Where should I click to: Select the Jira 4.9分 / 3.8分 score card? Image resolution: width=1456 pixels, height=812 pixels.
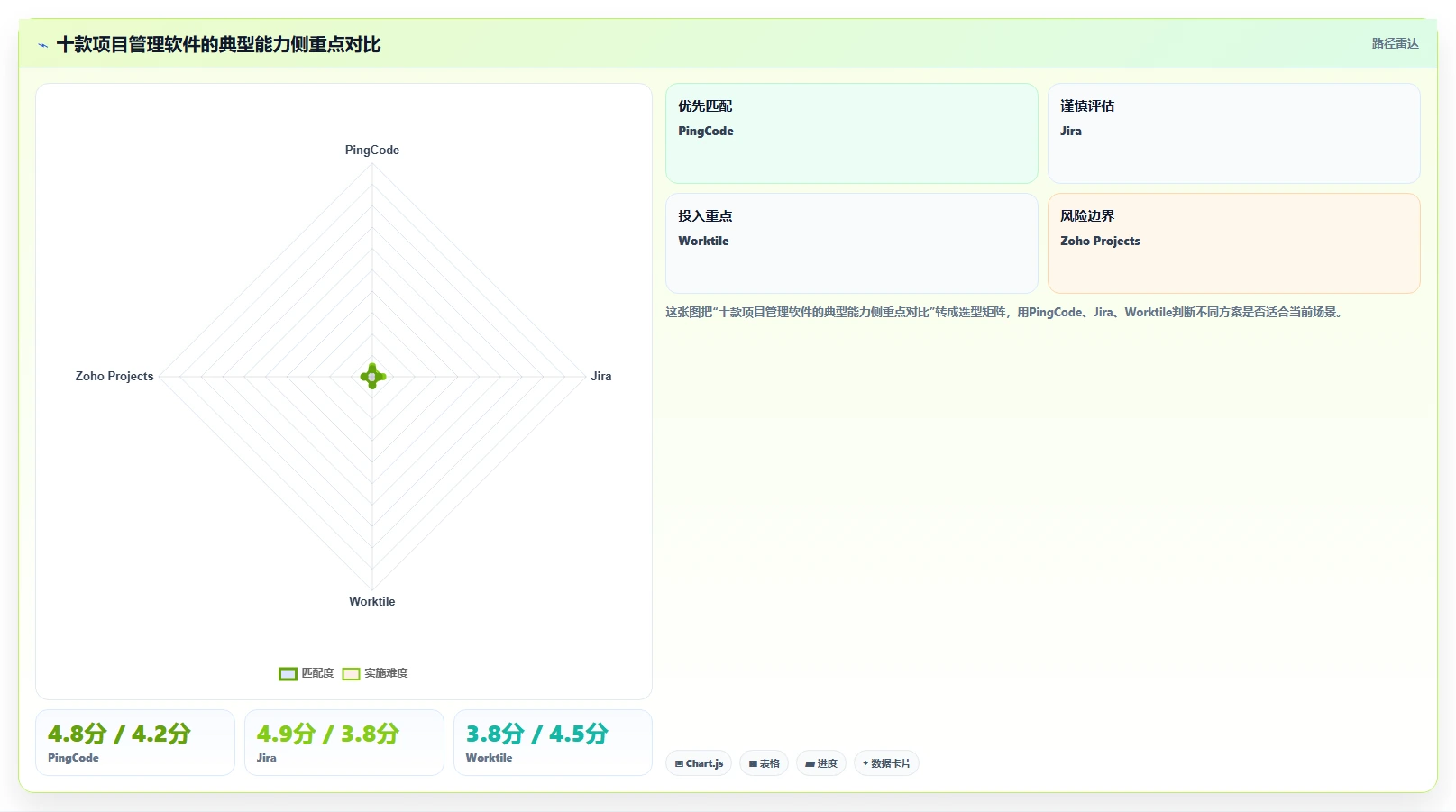point(344,743)
